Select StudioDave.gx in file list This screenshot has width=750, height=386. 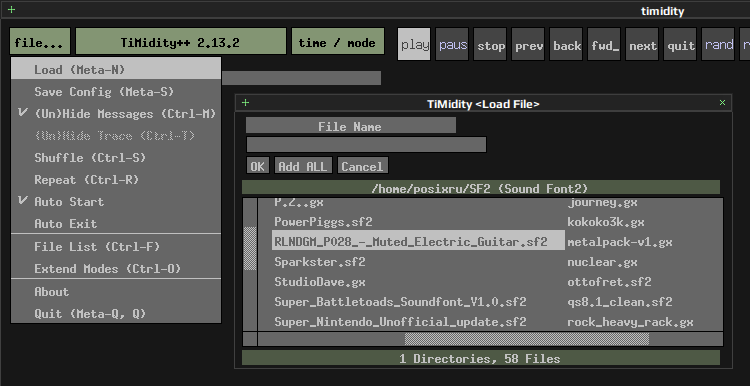tap(320, 282)
